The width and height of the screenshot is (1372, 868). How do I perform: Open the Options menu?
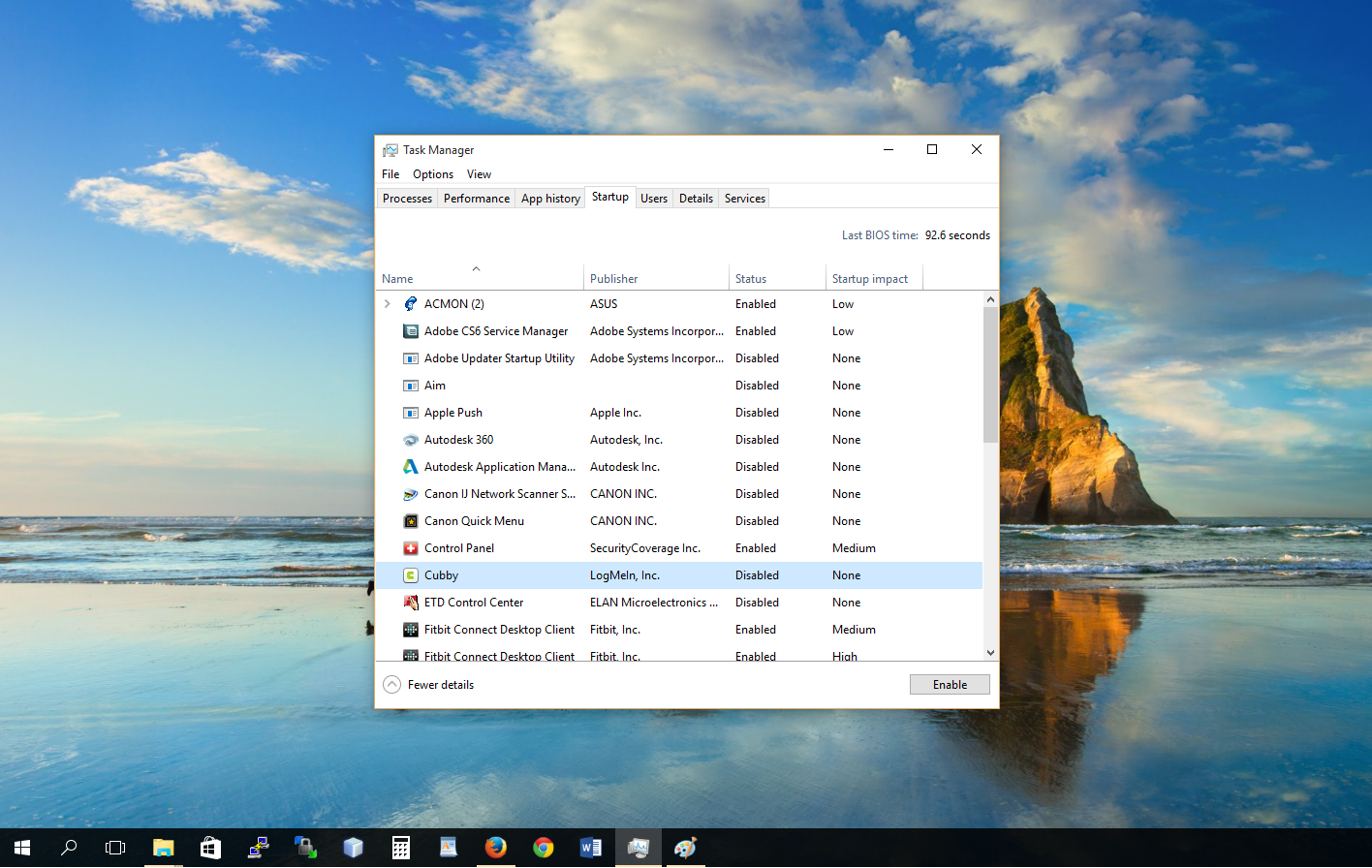coord(432,173)
